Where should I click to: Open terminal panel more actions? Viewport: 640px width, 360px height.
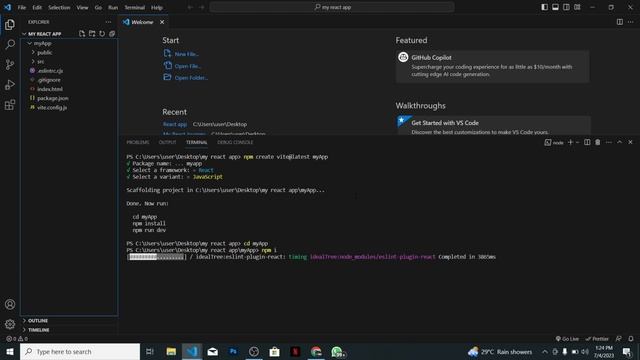(609, 142)
